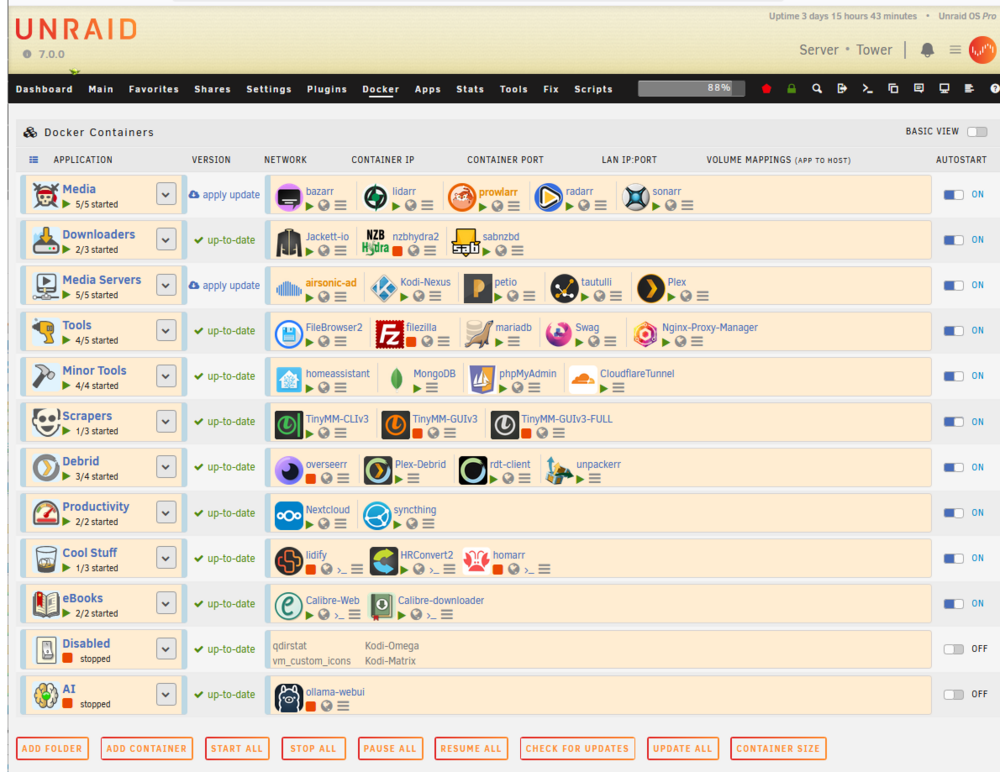Click the sabnzbd container icon
The image size is (1000, 772).
tap(466, 242)
